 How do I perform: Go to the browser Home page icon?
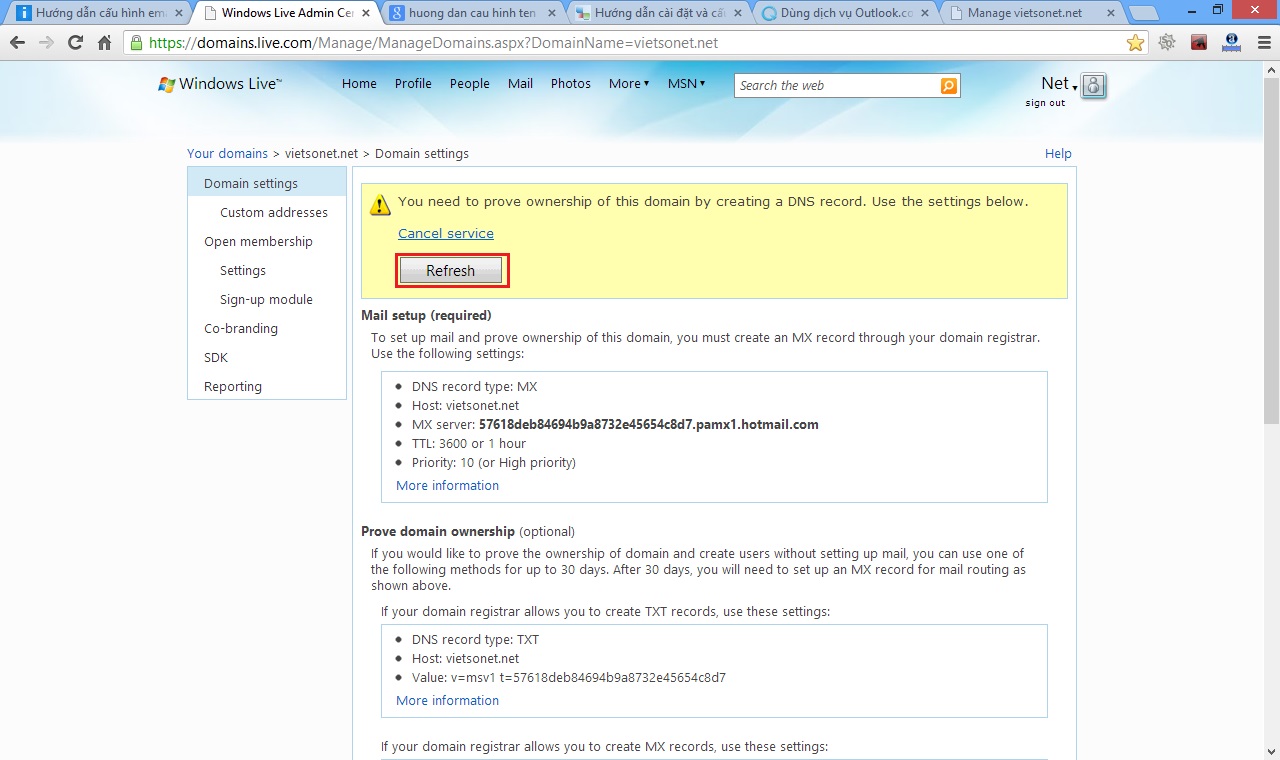click(104, 43)
